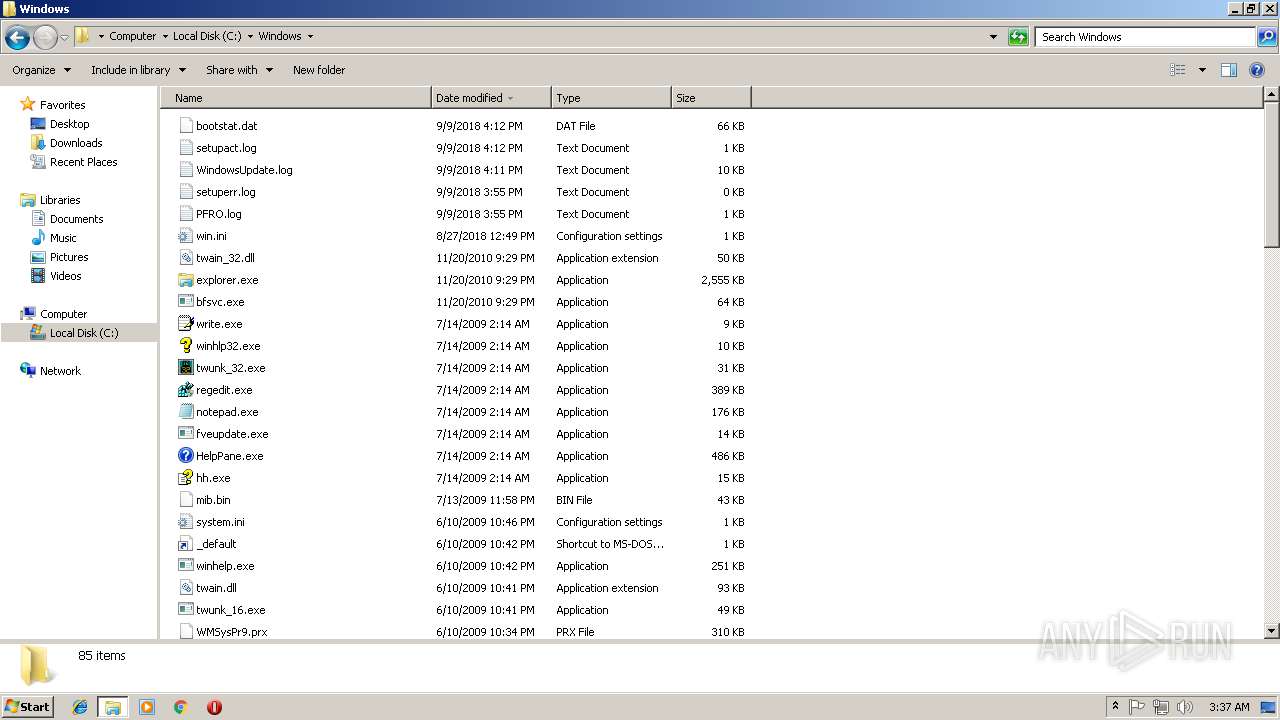Sort by the Size column header
The width and height of the screenshot is (1280, 720).
pos(711,98)
